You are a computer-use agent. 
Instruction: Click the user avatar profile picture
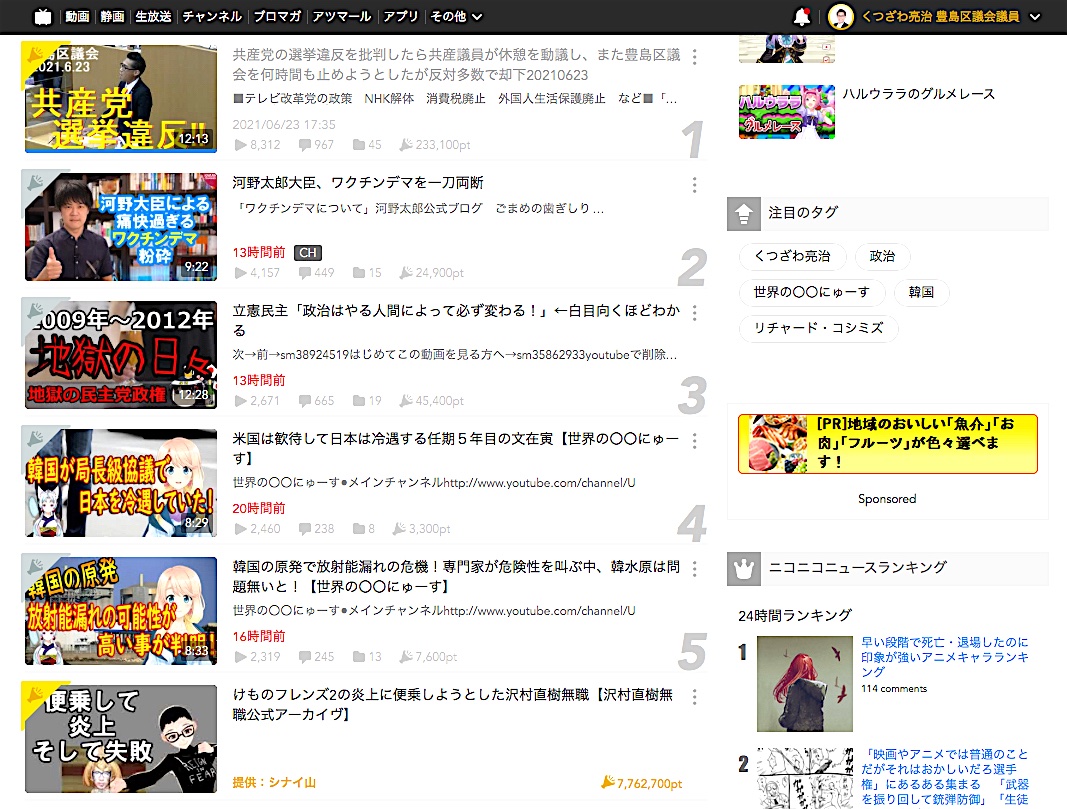[840, 16]
